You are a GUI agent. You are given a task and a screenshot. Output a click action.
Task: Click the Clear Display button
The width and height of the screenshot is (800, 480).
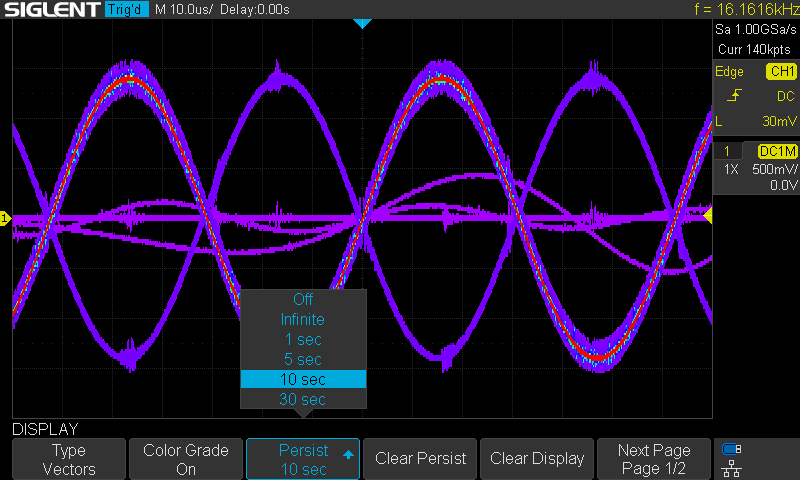click(537, 459)
